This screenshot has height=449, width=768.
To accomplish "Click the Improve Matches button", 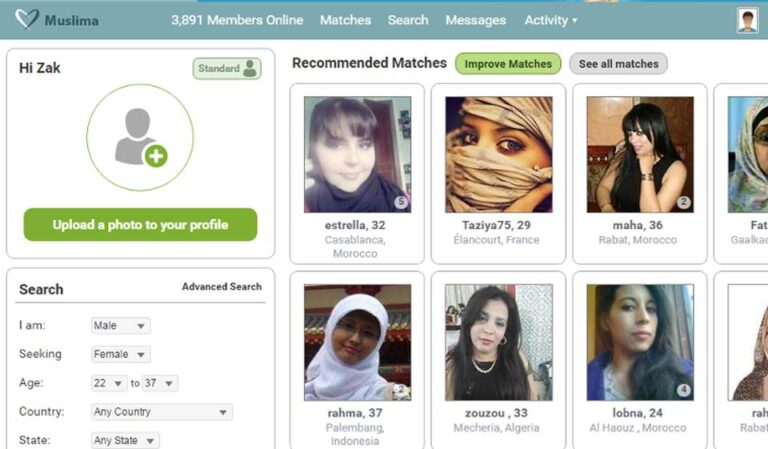I will tap(508, 64).
